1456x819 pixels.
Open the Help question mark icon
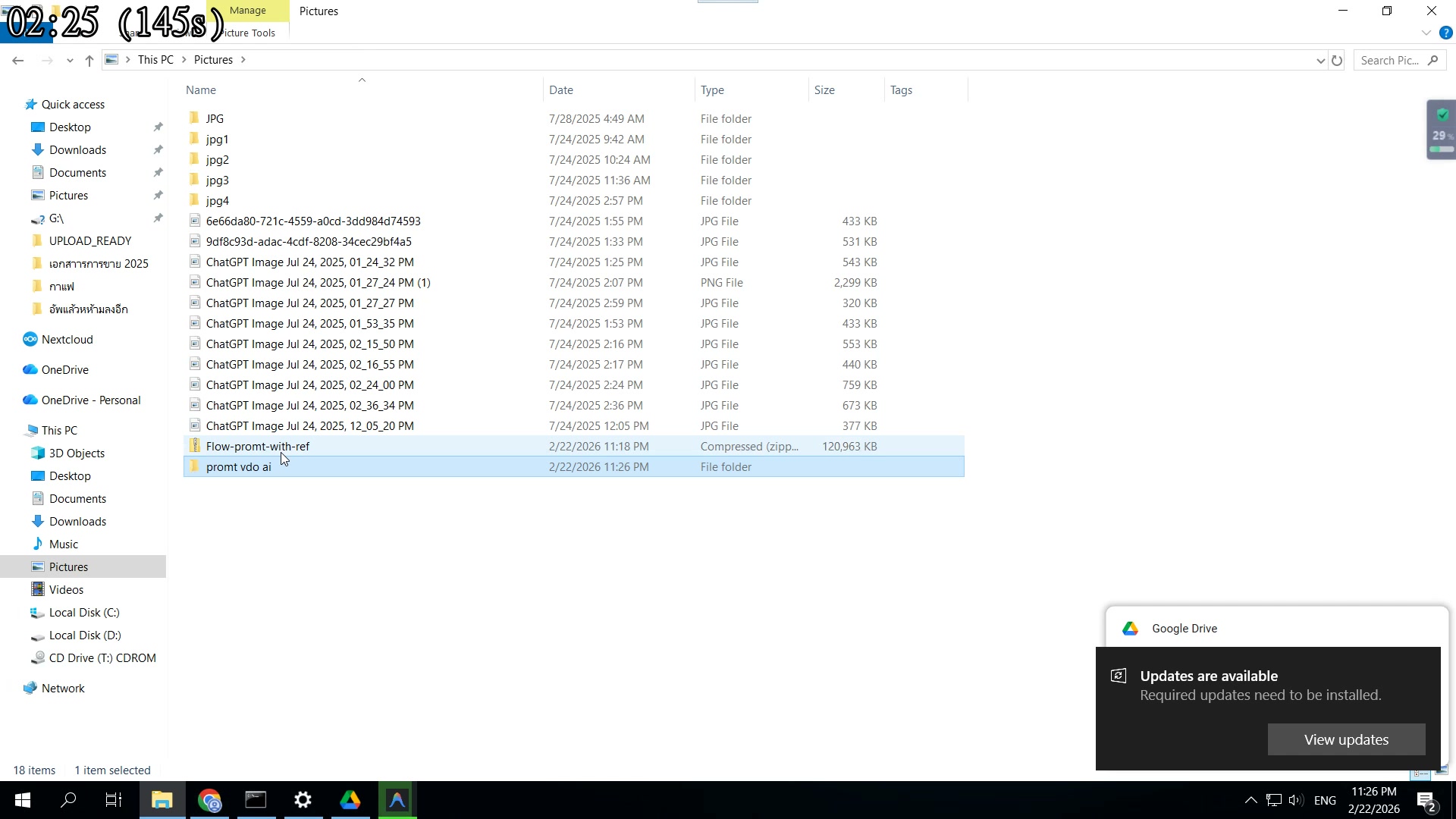(x=1445, y=33)
